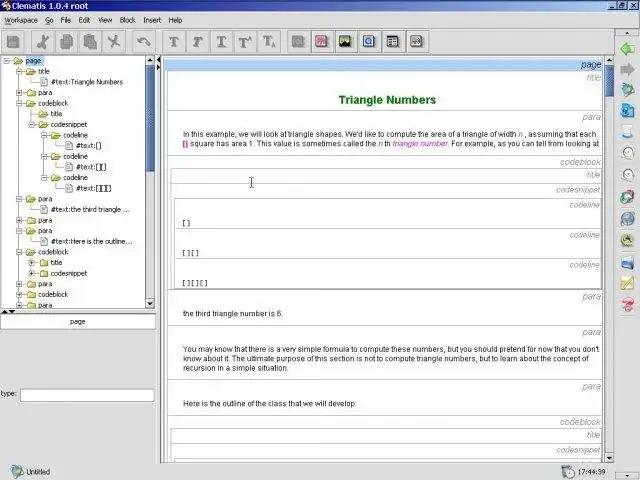Screen dimensions: 640x480
Task: Click the pink block toolbar icon
Action: 322,42
